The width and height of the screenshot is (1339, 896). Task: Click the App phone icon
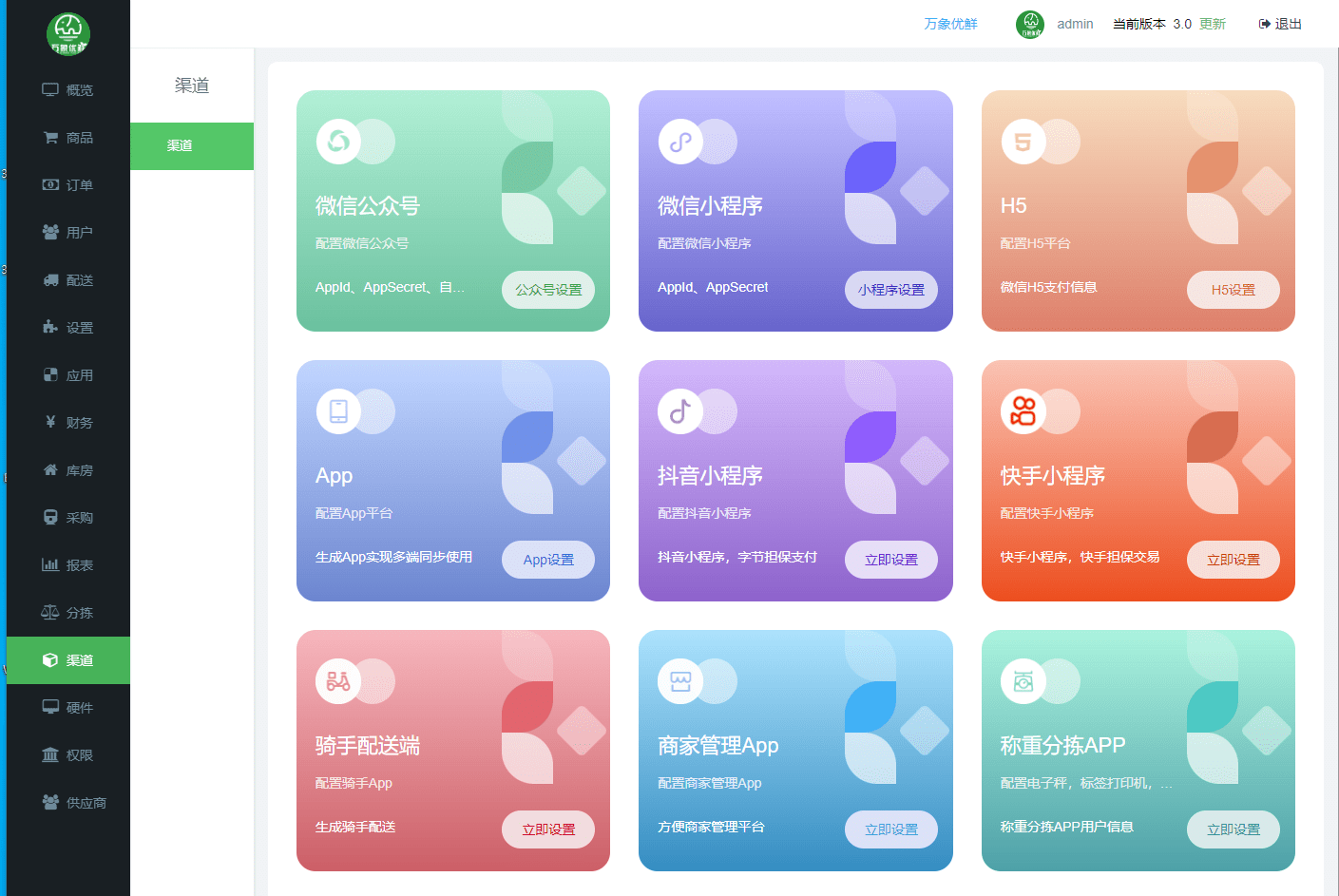point(338,411)
